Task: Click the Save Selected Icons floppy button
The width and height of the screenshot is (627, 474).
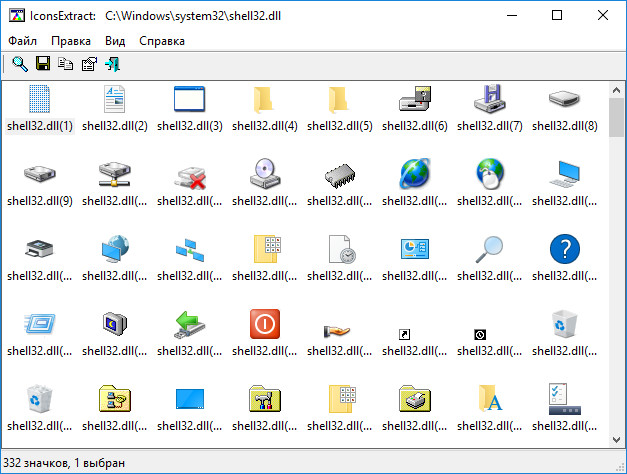Action: (x=43, y=64)
